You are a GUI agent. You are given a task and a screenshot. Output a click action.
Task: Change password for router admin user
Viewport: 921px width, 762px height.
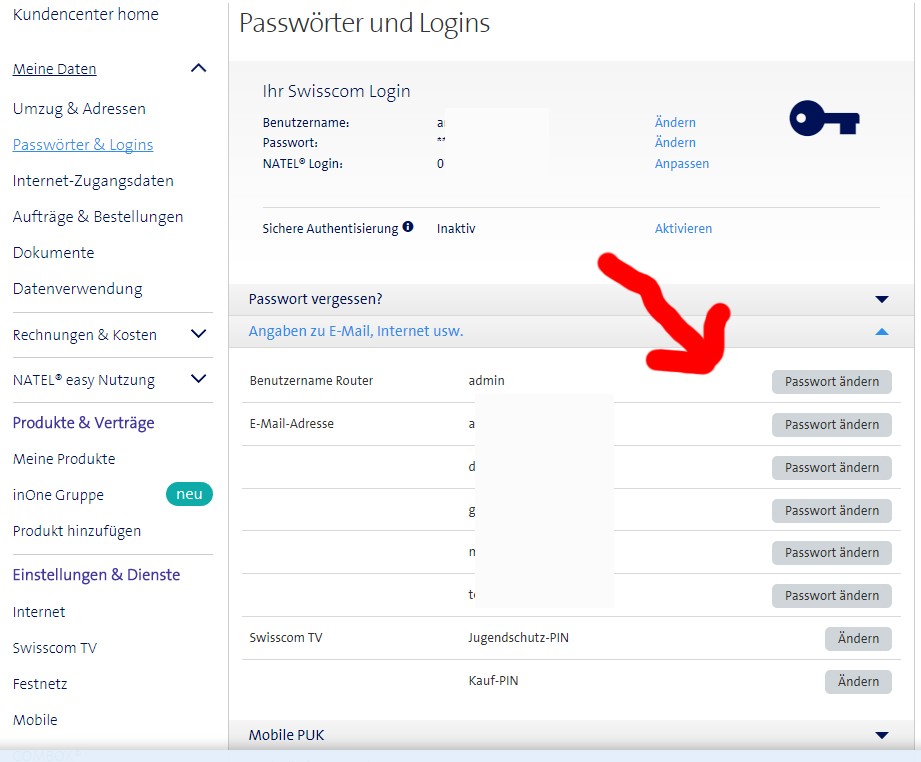831,381
